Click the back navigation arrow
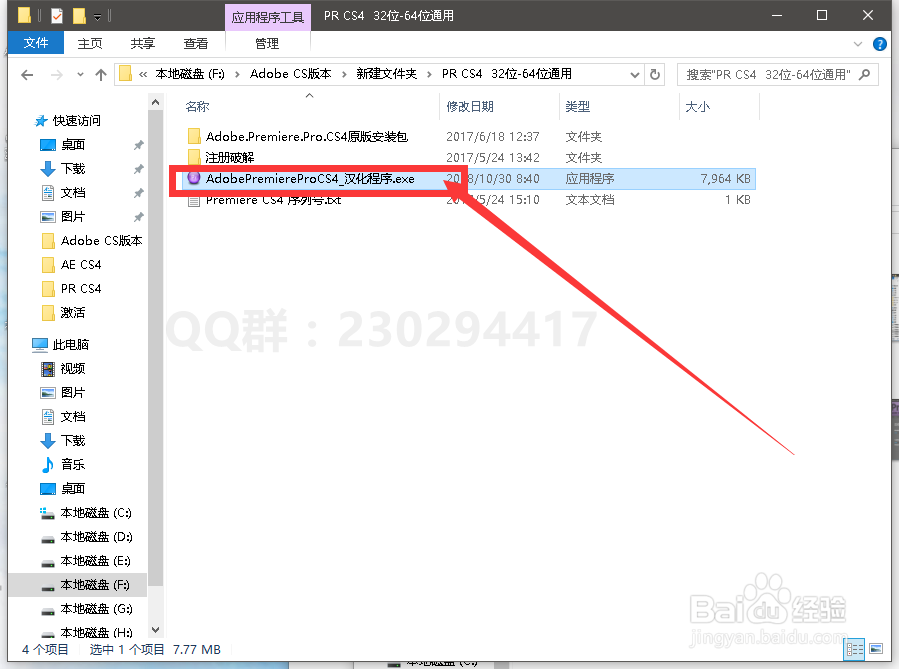899x669 pixels. 27,75
